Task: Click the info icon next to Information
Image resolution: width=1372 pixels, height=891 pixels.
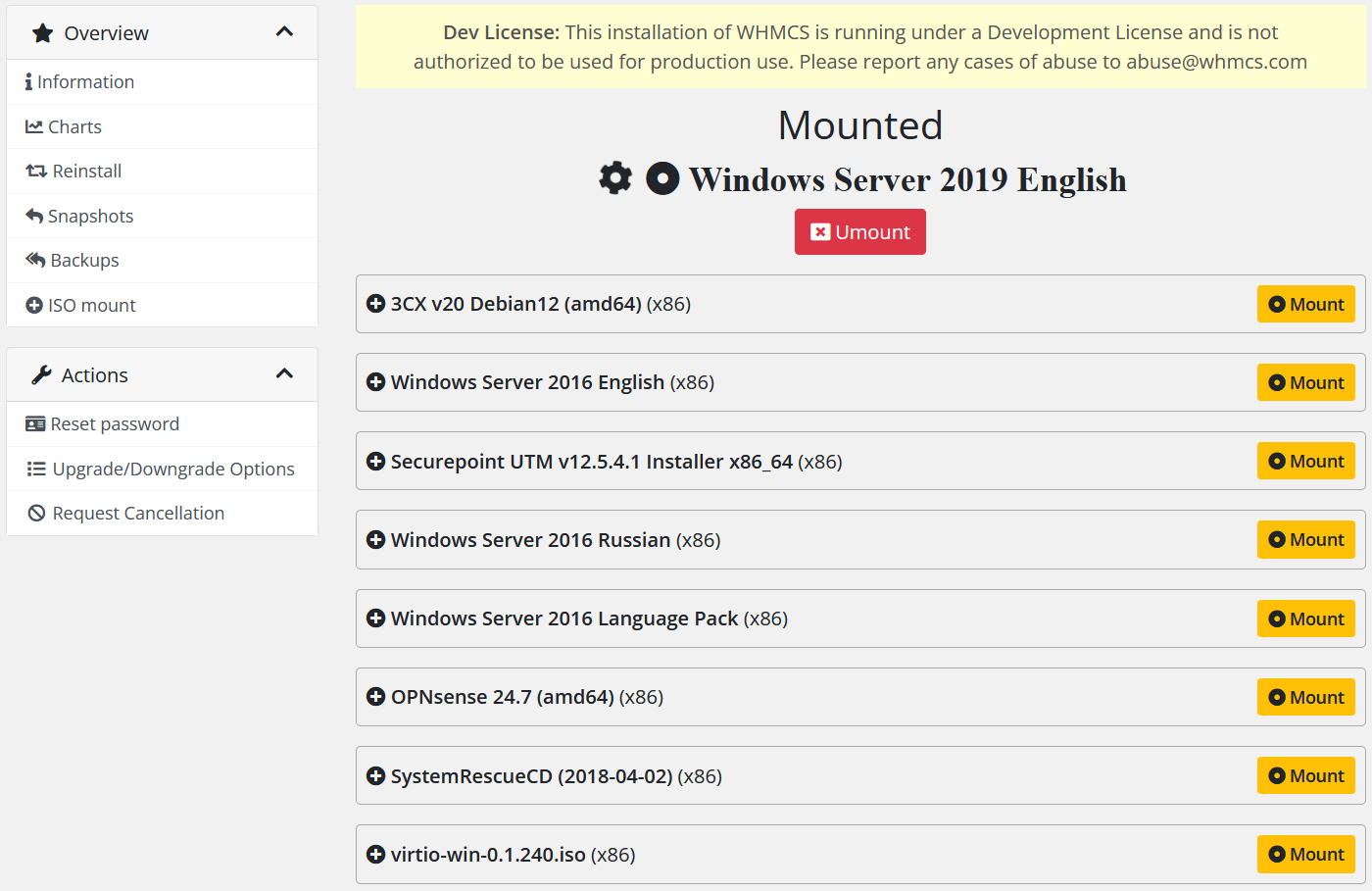Action: pyautogui.click(x=28, y=82)
